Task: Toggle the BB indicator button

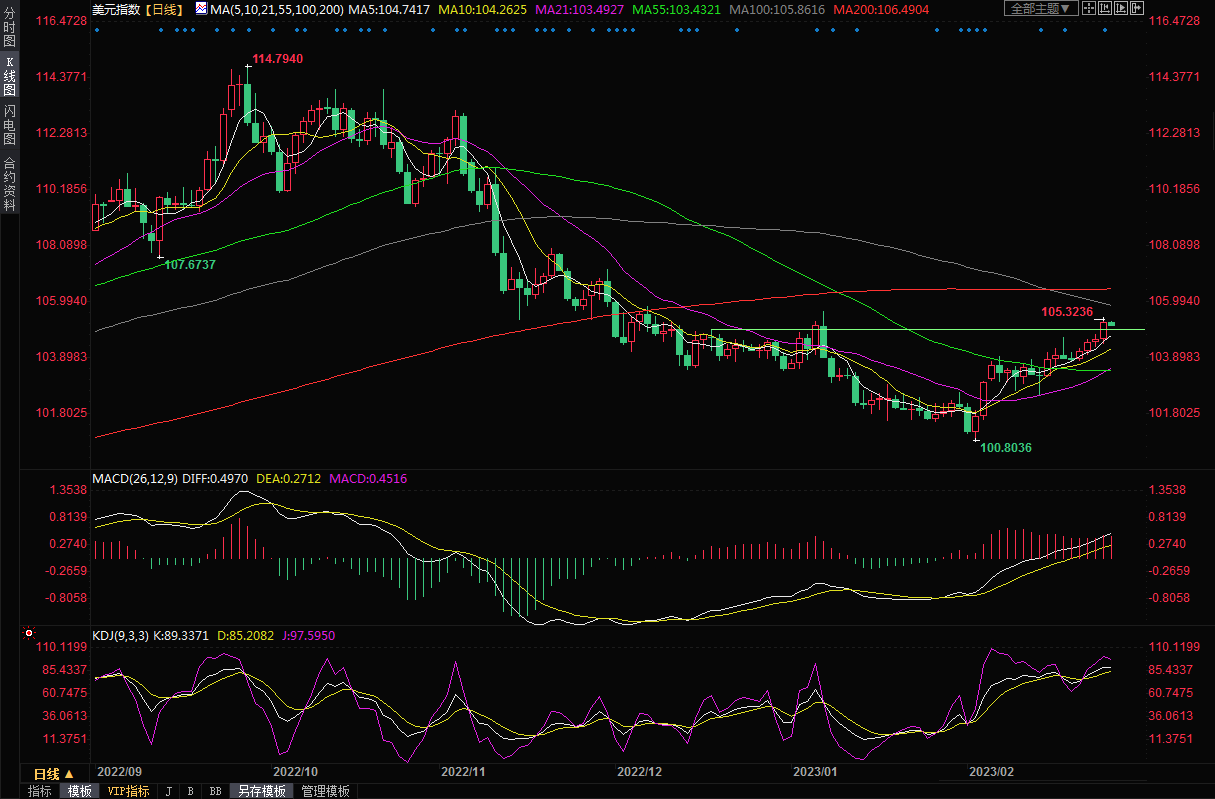Action: point(215,791)
